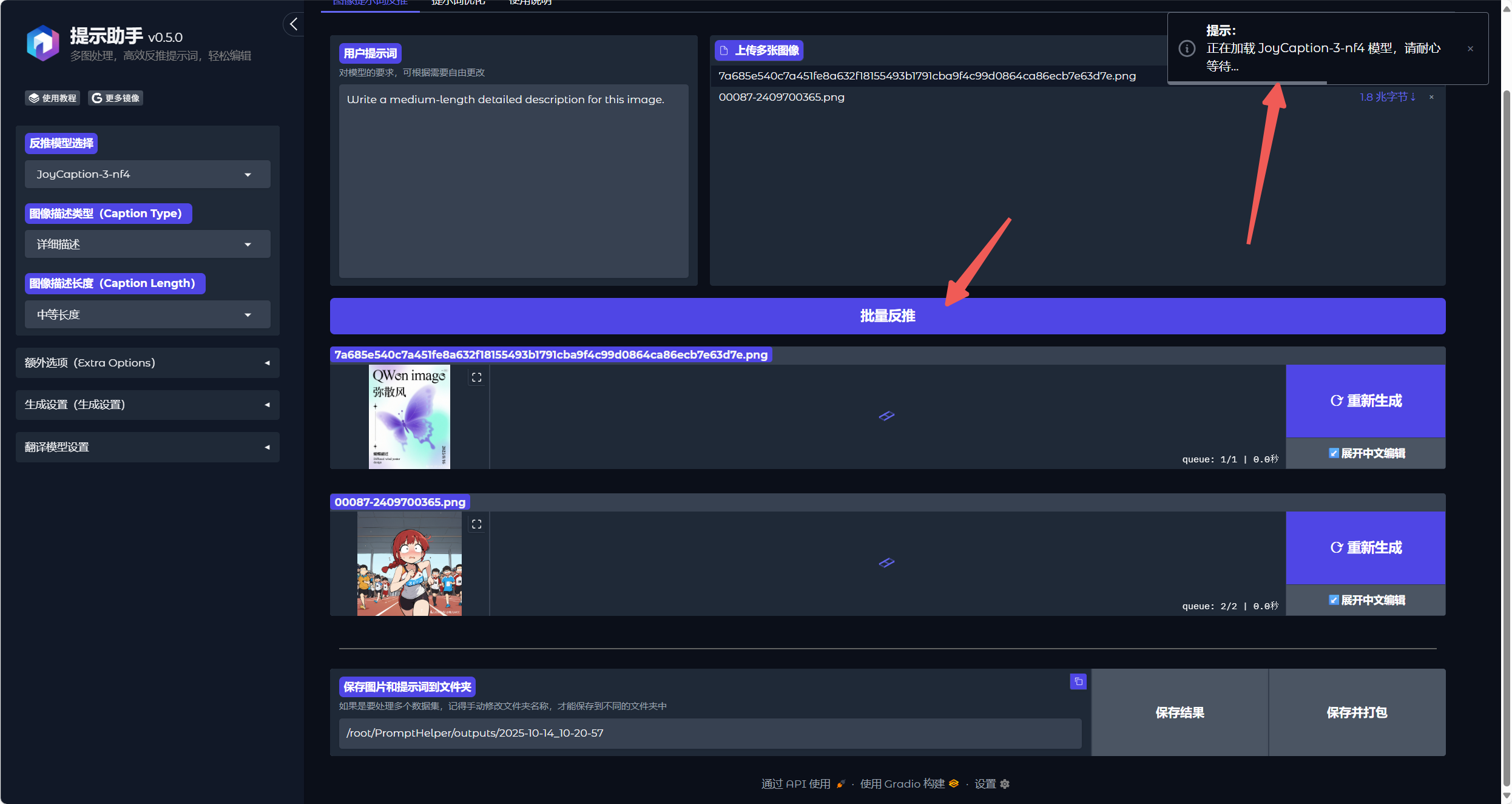The image size is (1512, 804).
Task: Remove the 00087-2409700365.png uploaded file
Action: 1431,97
